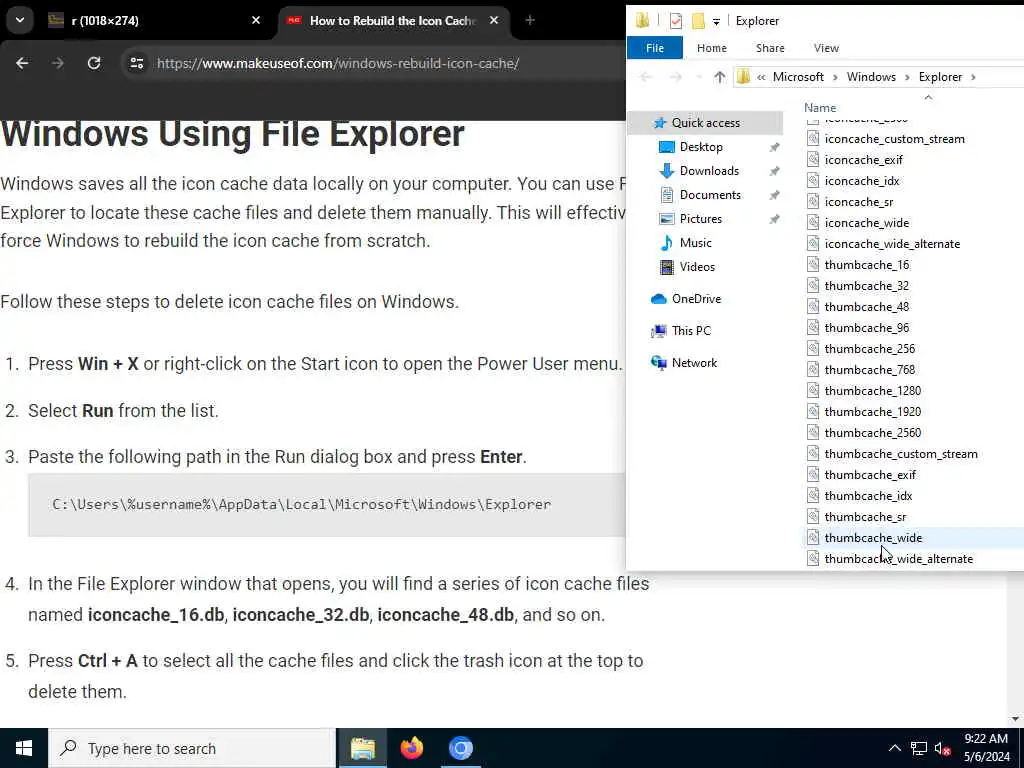This screenshot has width=1024, height=768.
Task: Select the thumbcache_16 file
Action: [x=867, y=264]
